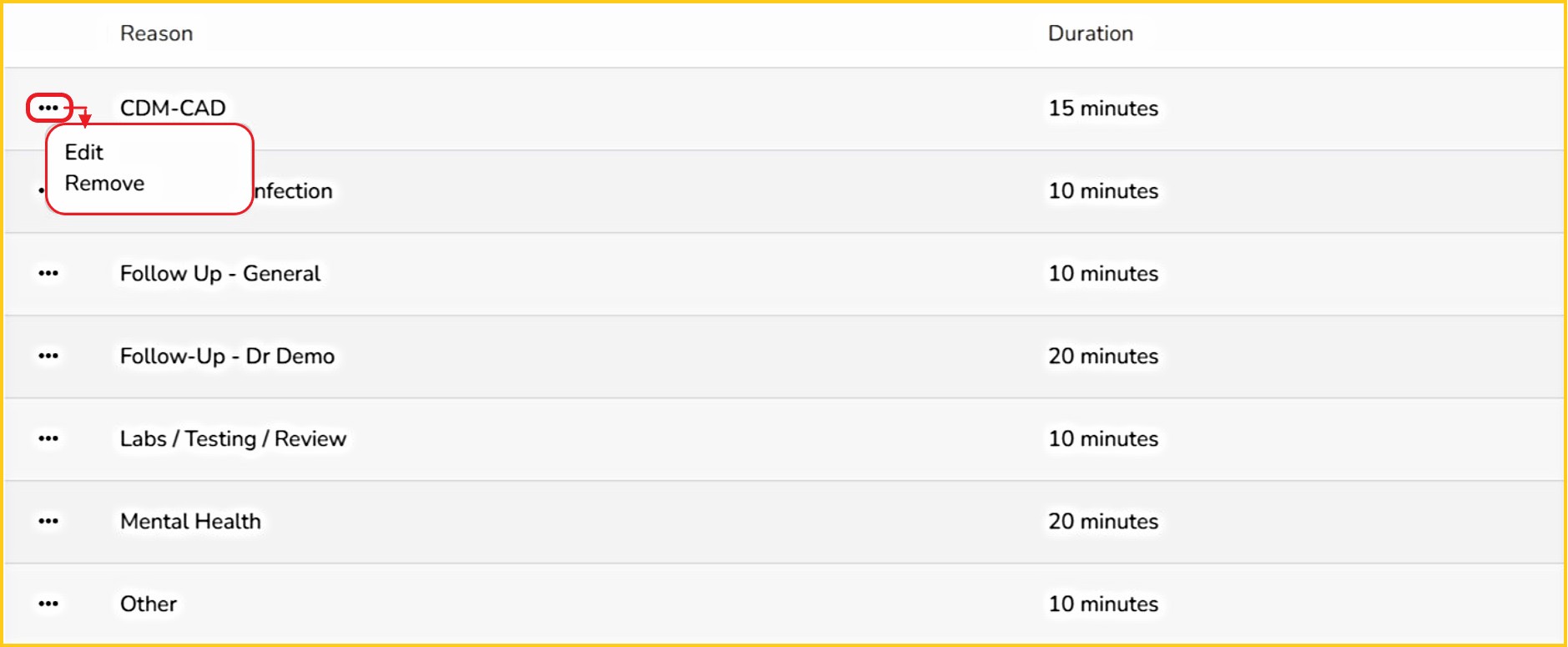The height and width of the screenshot is (647, 1568).
Task: Click the Reason column header
Action: pyautogui.click(x=156, y=33)
